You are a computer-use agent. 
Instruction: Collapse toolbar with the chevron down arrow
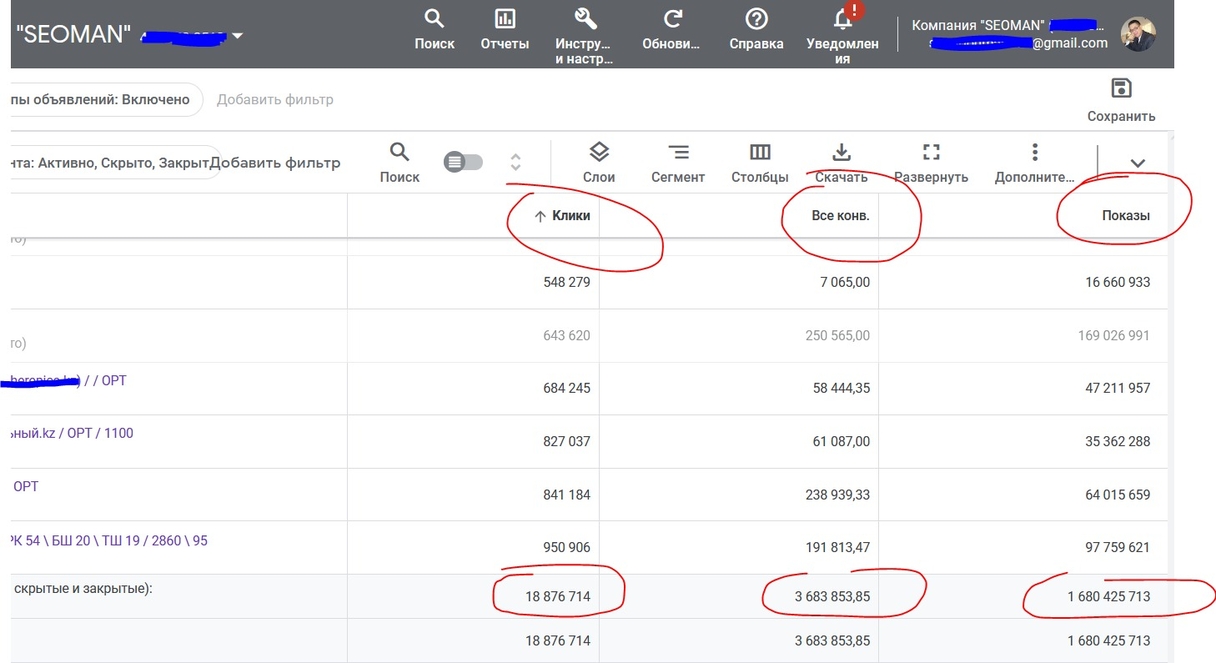point(1137,163)
